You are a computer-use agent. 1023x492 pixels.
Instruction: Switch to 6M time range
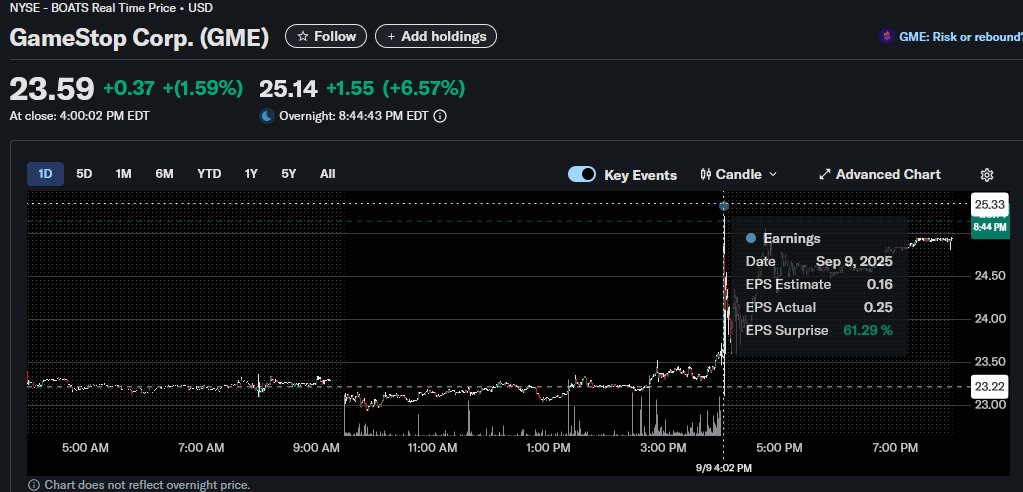tap(164, 174)
